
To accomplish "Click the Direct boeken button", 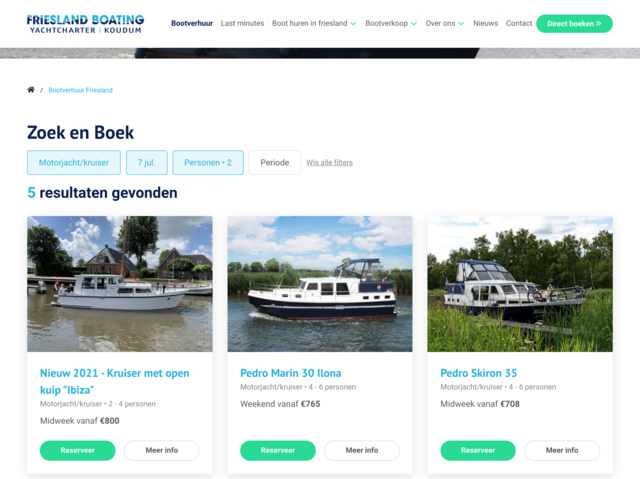I will click(x=574, y=24).
